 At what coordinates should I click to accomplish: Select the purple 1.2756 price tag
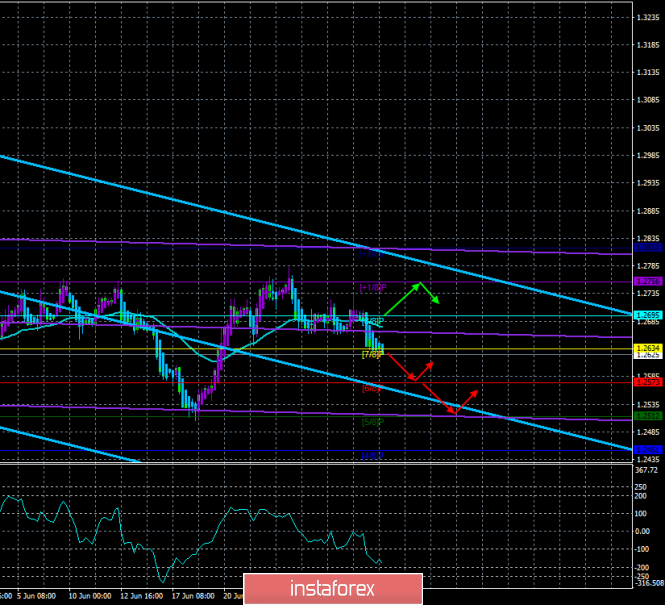(648, 282)
